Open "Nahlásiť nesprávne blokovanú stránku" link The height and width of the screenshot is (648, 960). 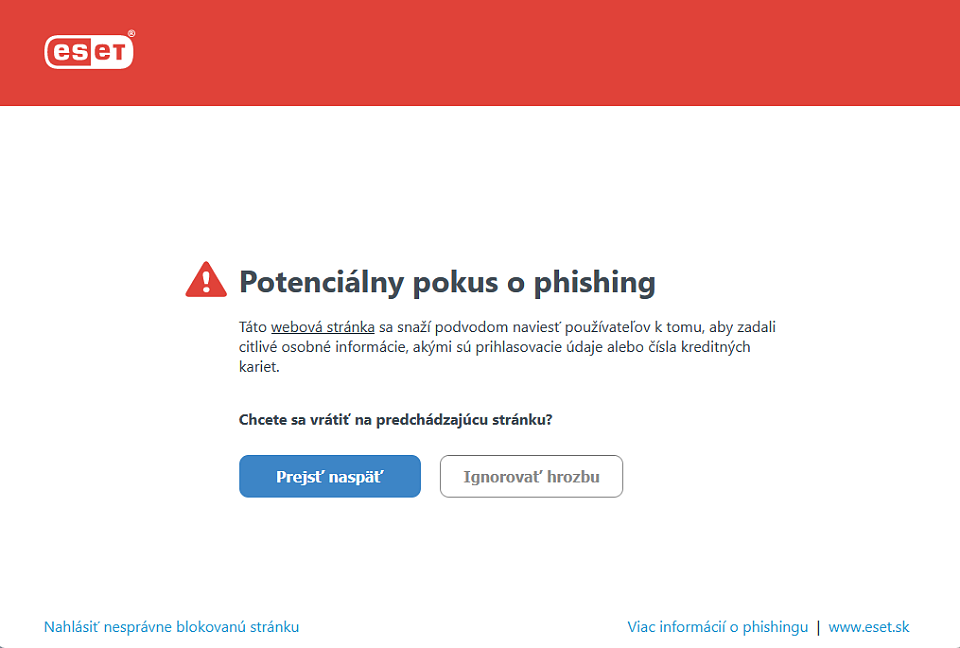[x=171, y=627]
